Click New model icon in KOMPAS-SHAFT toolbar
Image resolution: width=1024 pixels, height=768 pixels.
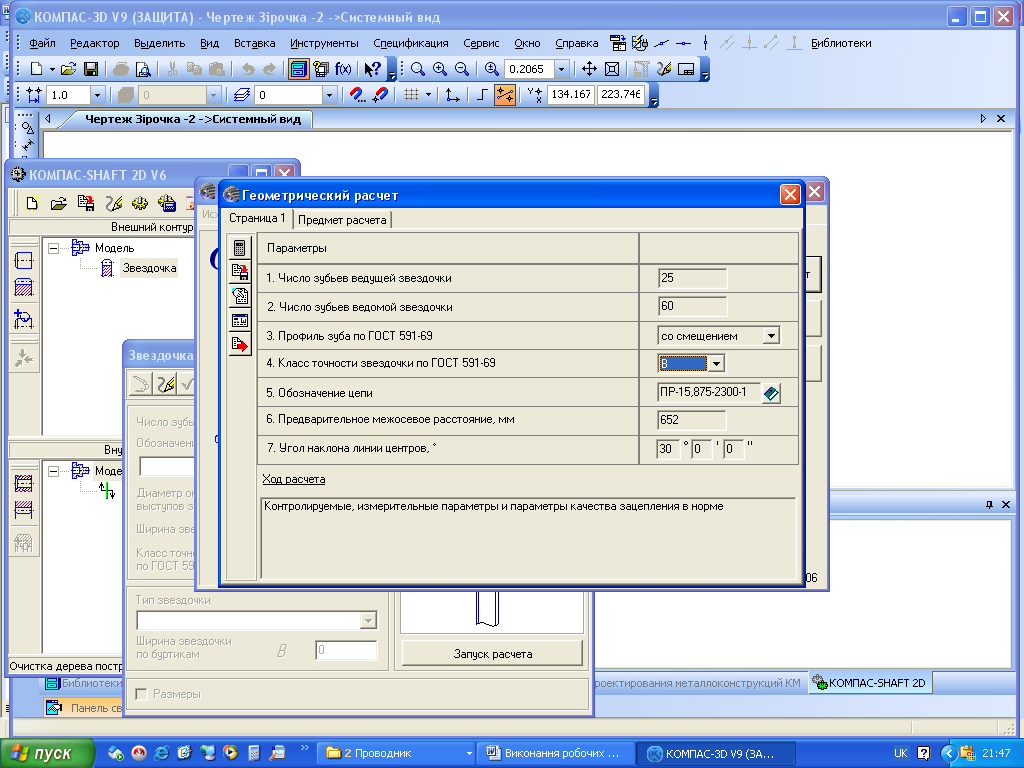pos(32,203)
